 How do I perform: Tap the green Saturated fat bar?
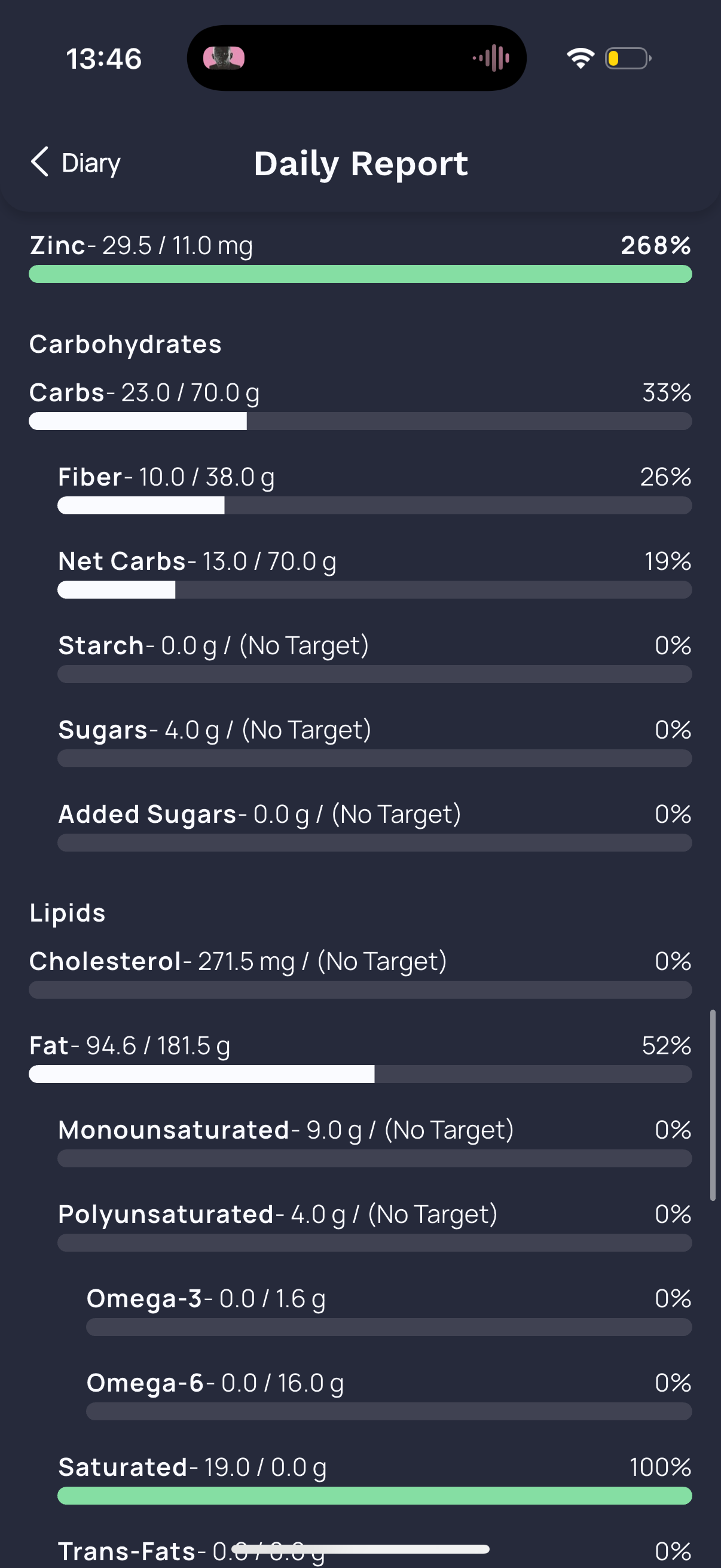point(374,1496)
